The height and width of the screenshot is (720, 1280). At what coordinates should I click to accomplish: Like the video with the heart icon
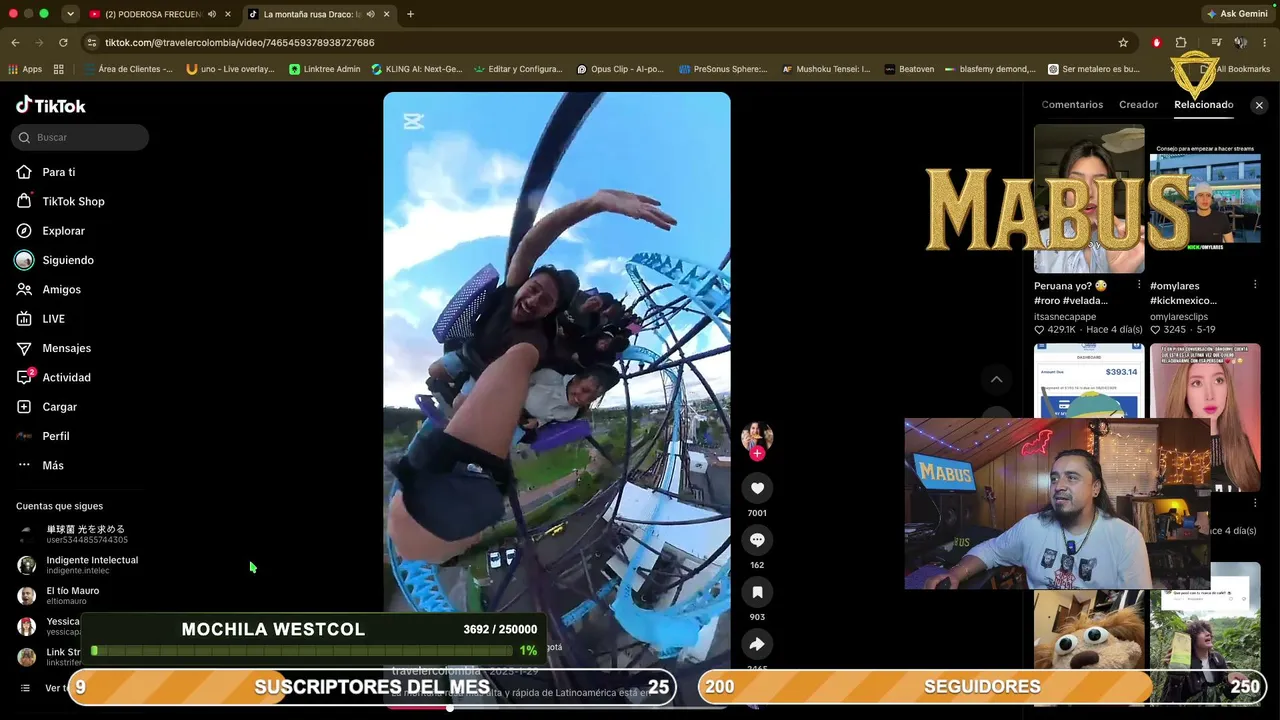click(757, 488)
